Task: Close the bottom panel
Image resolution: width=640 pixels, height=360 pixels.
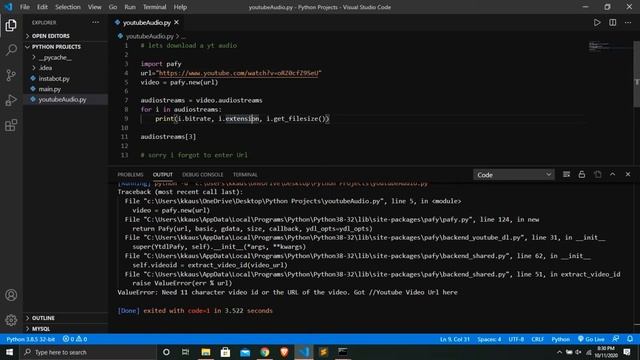Action: [628, 174]
